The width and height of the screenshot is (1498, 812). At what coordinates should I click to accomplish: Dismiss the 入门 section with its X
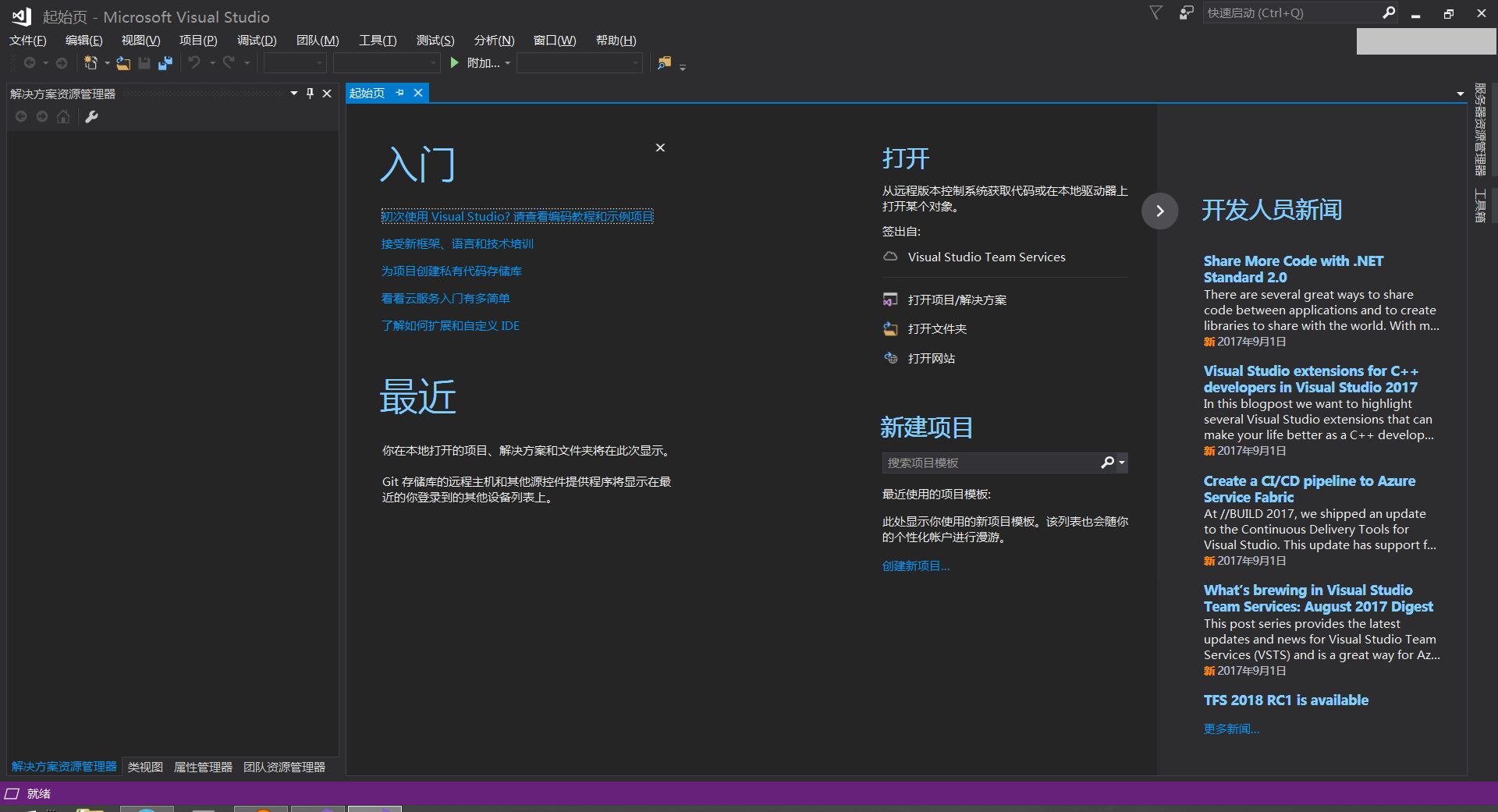pyautogui.click(x=660, y=147)
